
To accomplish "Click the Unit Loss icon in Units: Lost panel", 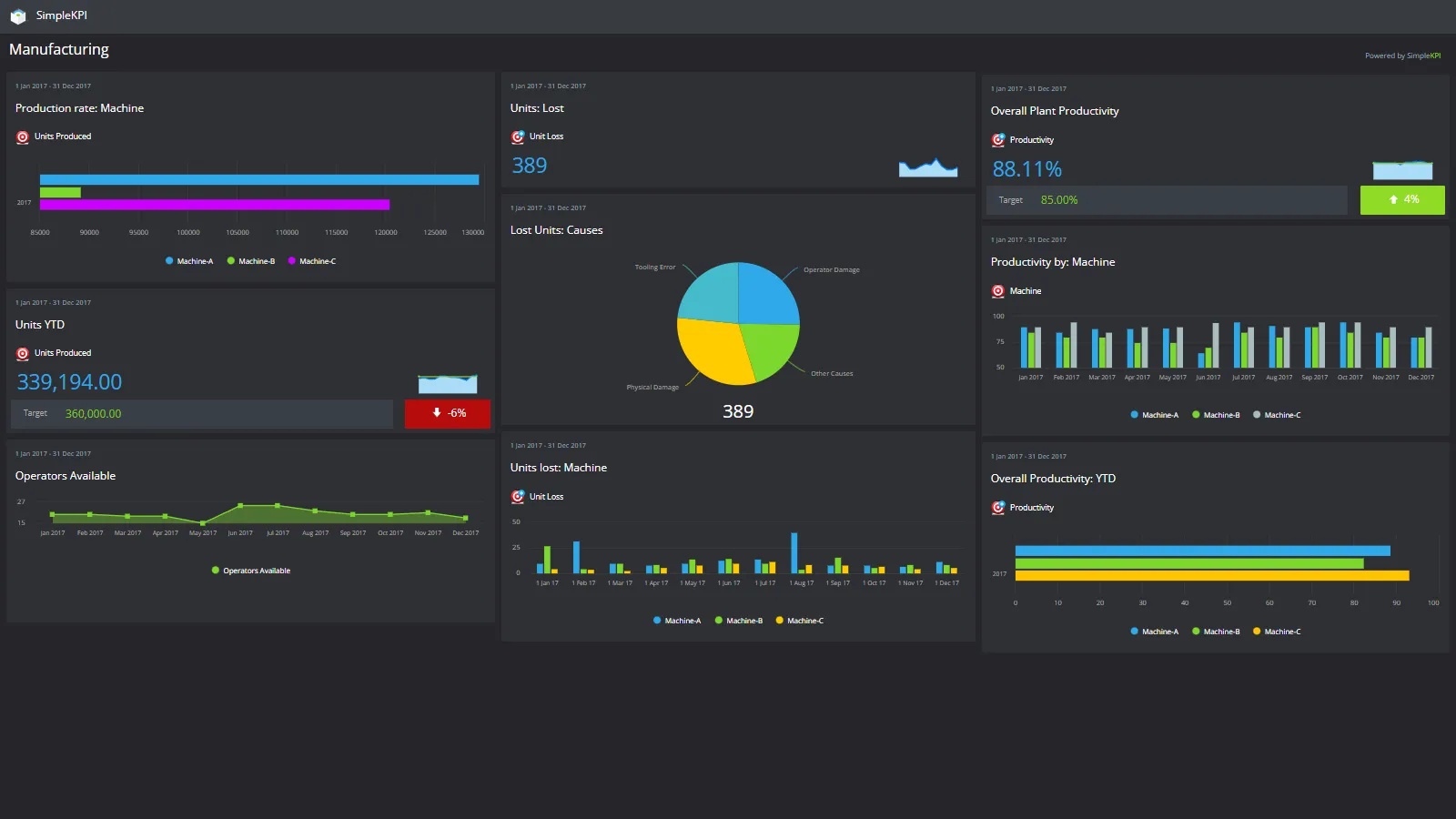I will 518,136.
